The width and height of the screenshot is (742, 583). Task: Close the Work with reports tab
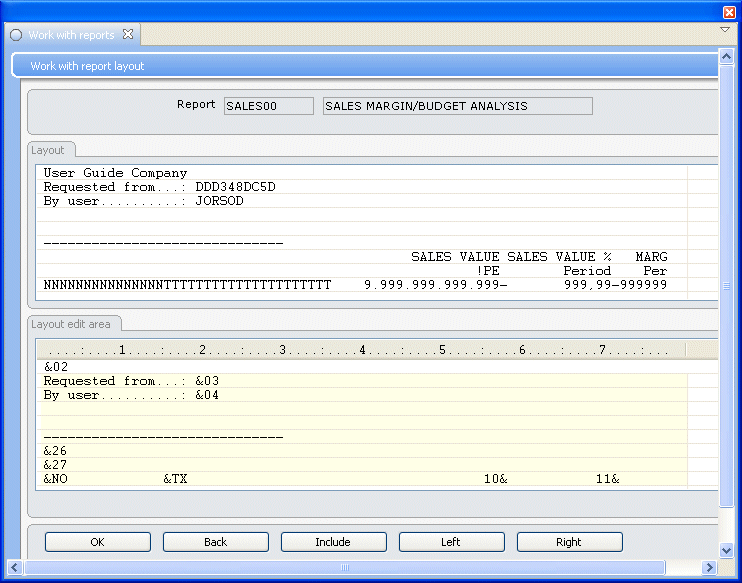coord(127,34)
